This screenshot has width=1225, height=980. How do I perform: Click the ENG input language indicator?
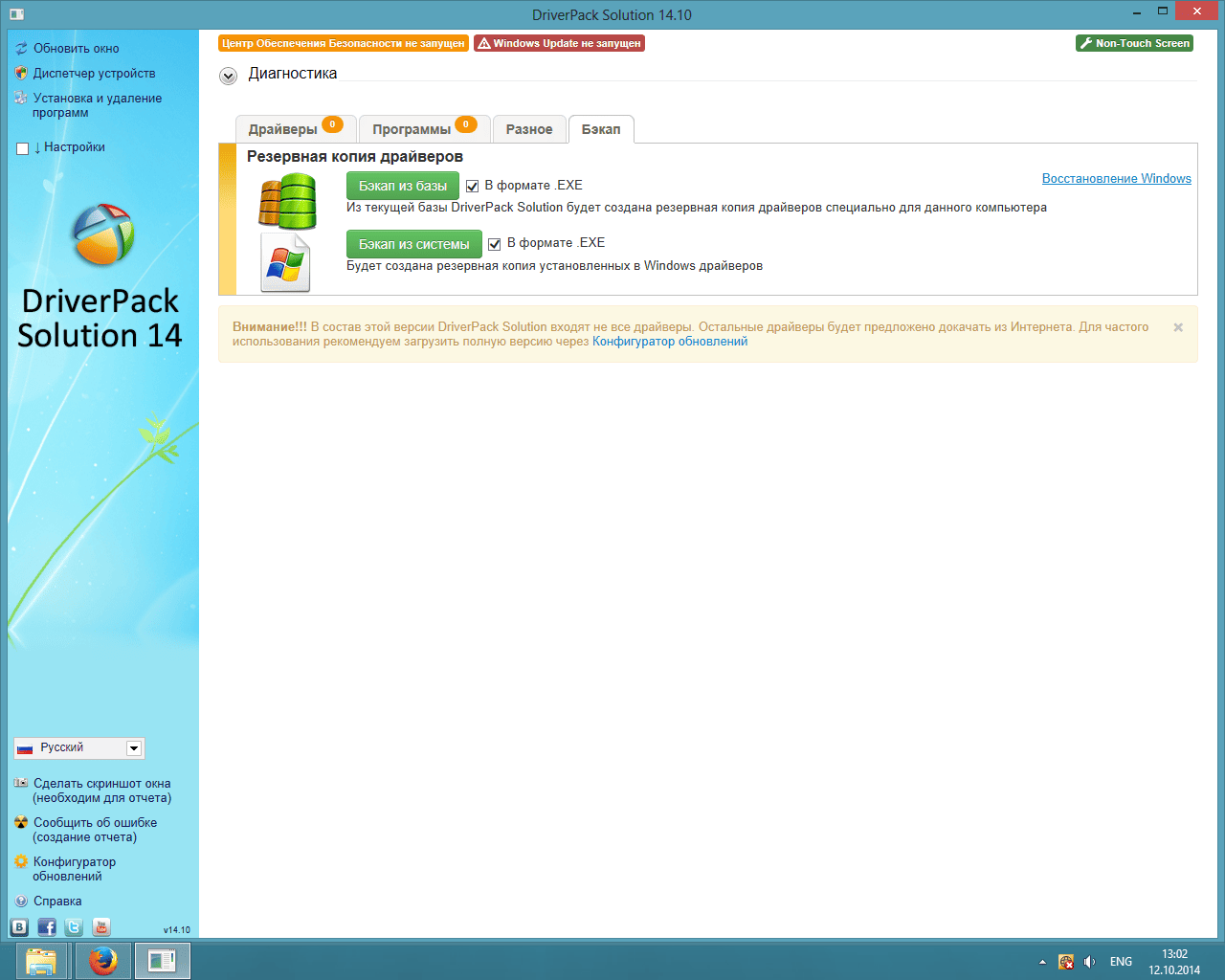pyautogui.click(x=1121, y=962)
